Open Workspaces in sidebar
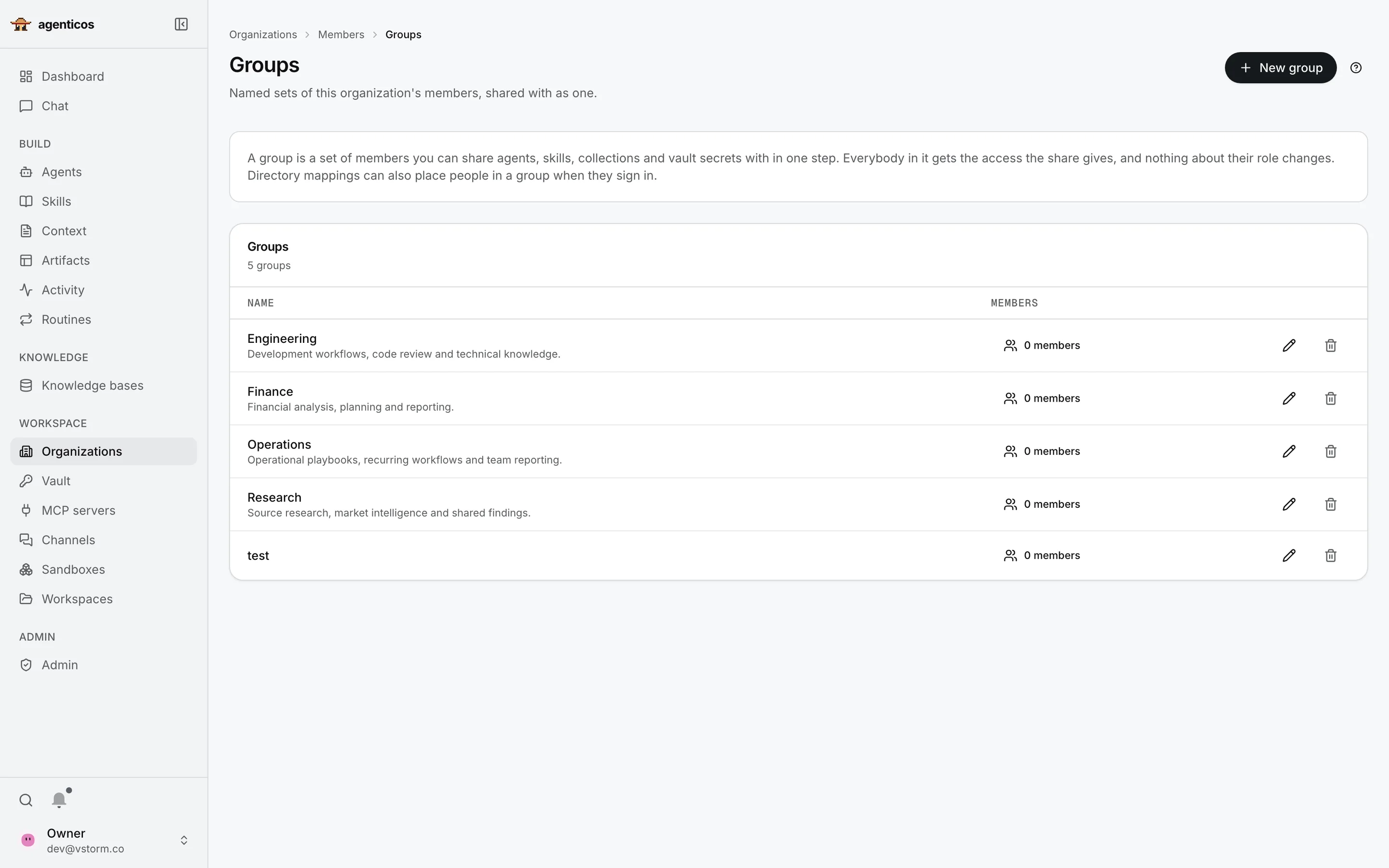The height and width of the screenshot is (868, 1389). [x=103, y=599]
